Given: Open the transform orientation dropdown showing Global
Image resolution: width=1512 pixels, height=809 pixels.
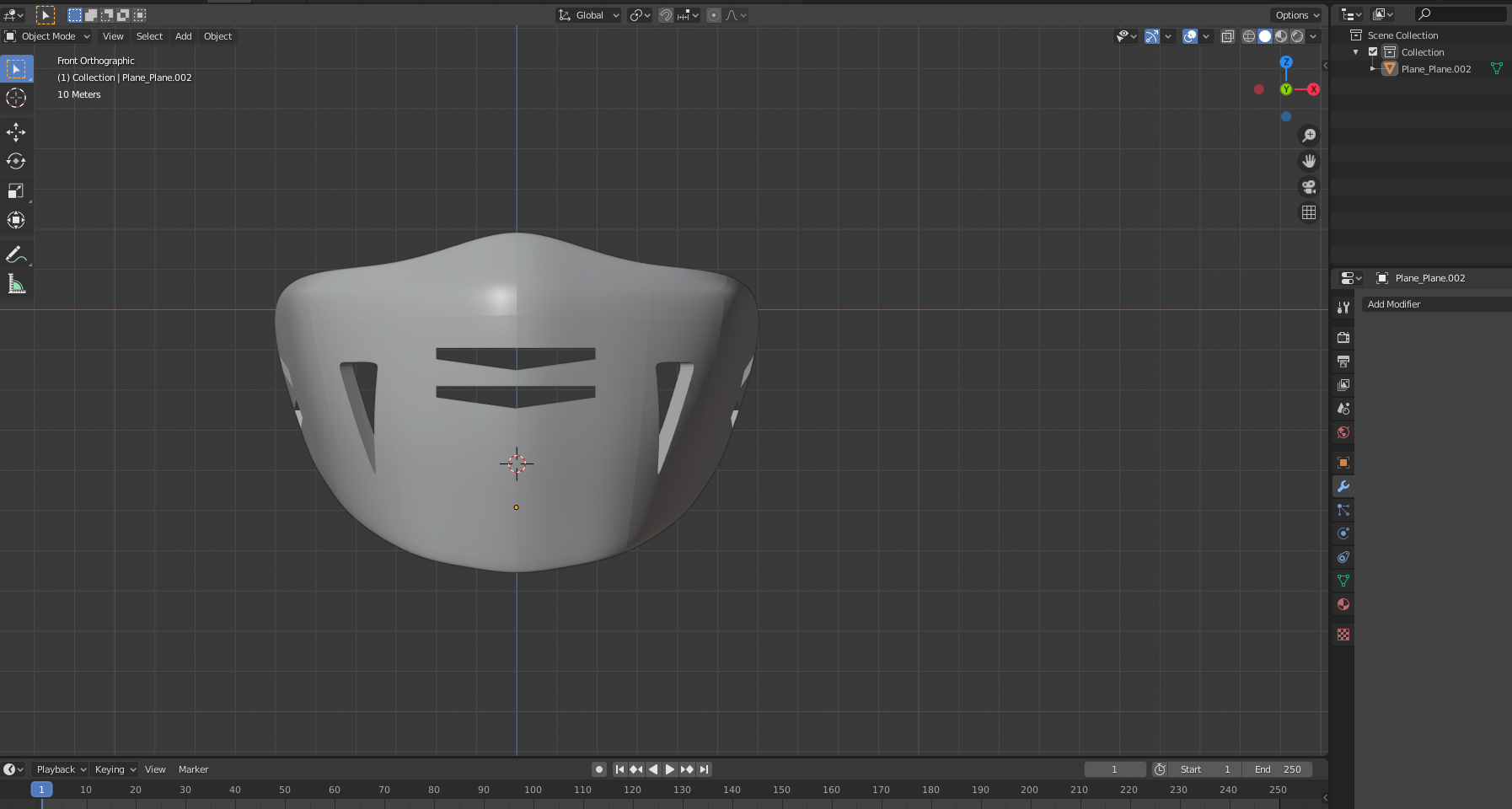Looking at the screenshot, I should coord(587,14).
